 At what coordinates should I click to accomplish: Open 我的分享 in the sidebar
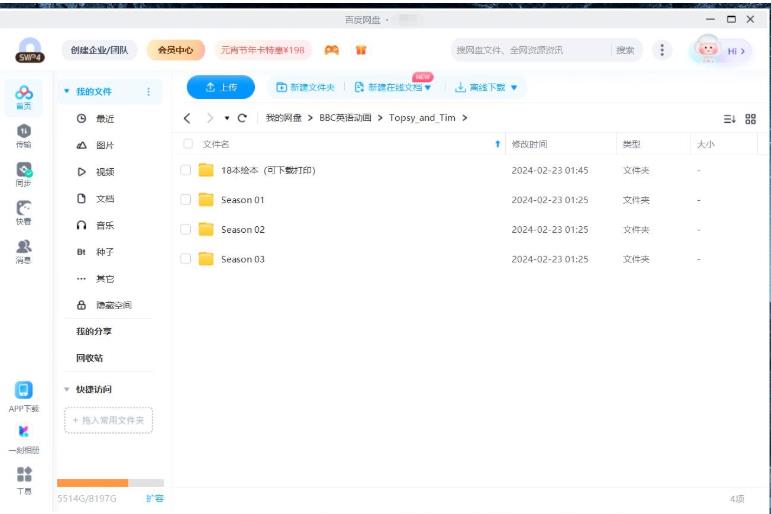point(94,332)
